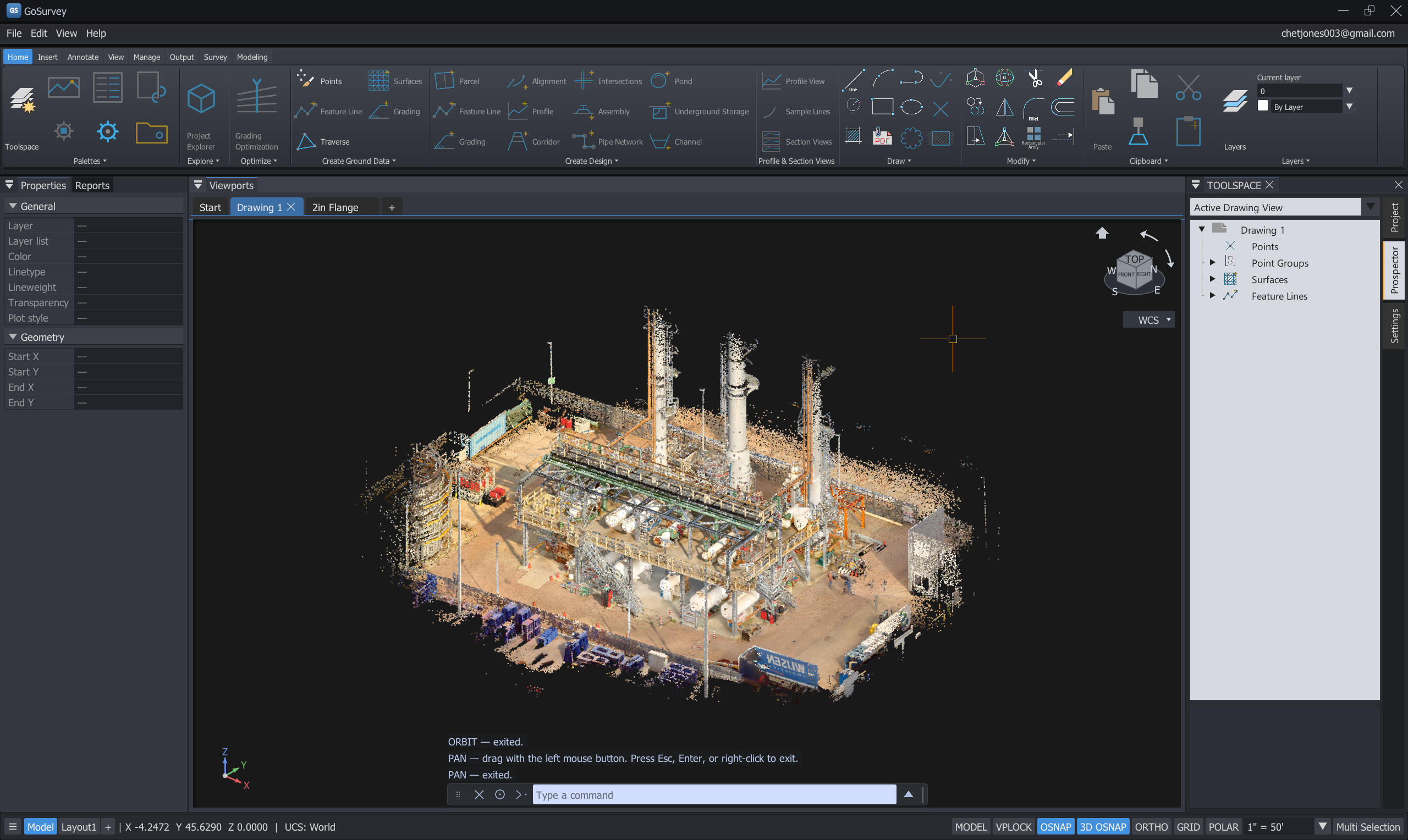Expand the Point Groups tree node

click(1212, 263)
